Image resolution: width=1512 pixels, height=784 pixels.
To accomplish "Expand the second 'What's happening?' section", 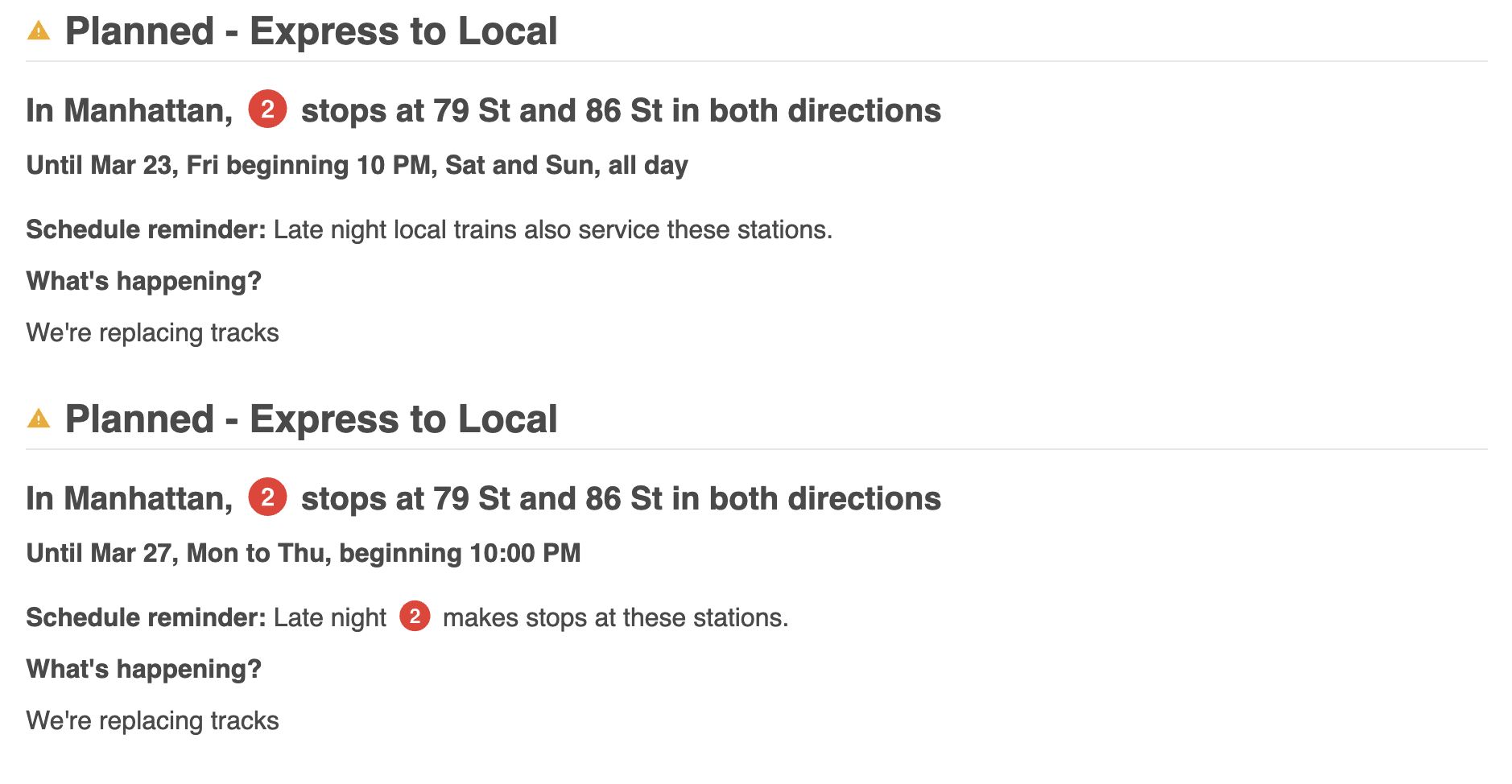I will pos(144,669).
